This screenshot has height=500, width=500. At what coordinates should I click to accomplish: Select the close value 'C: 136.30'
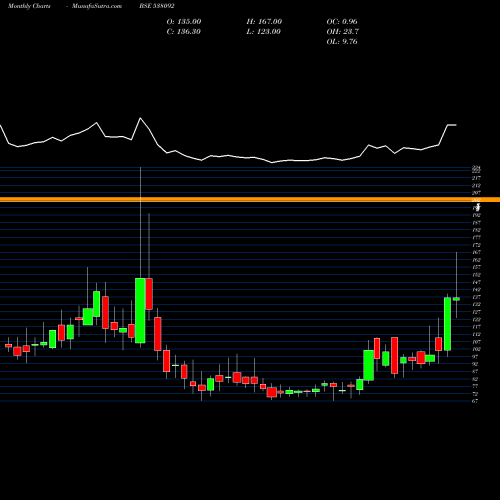click(184, 31)
